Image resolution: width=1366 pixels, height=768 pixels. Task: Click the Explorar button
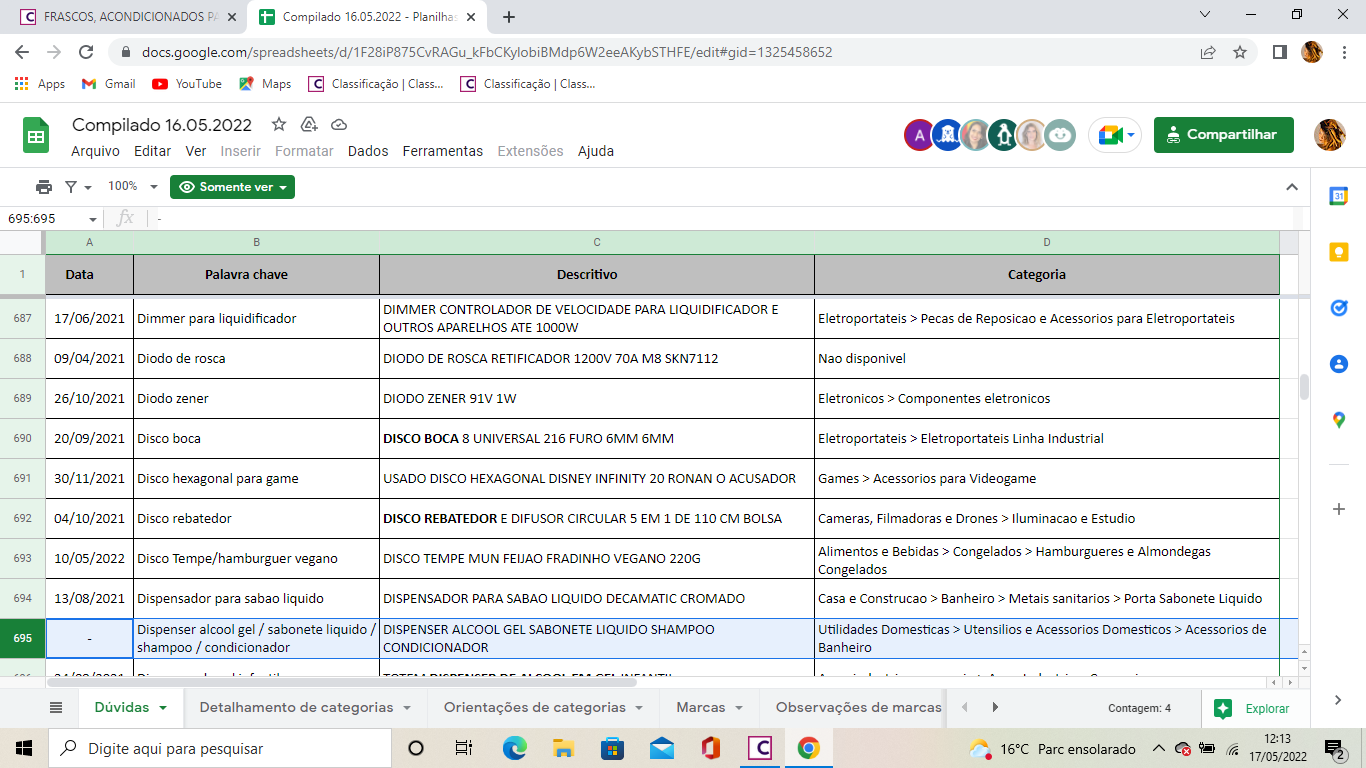pos(1254,708)
